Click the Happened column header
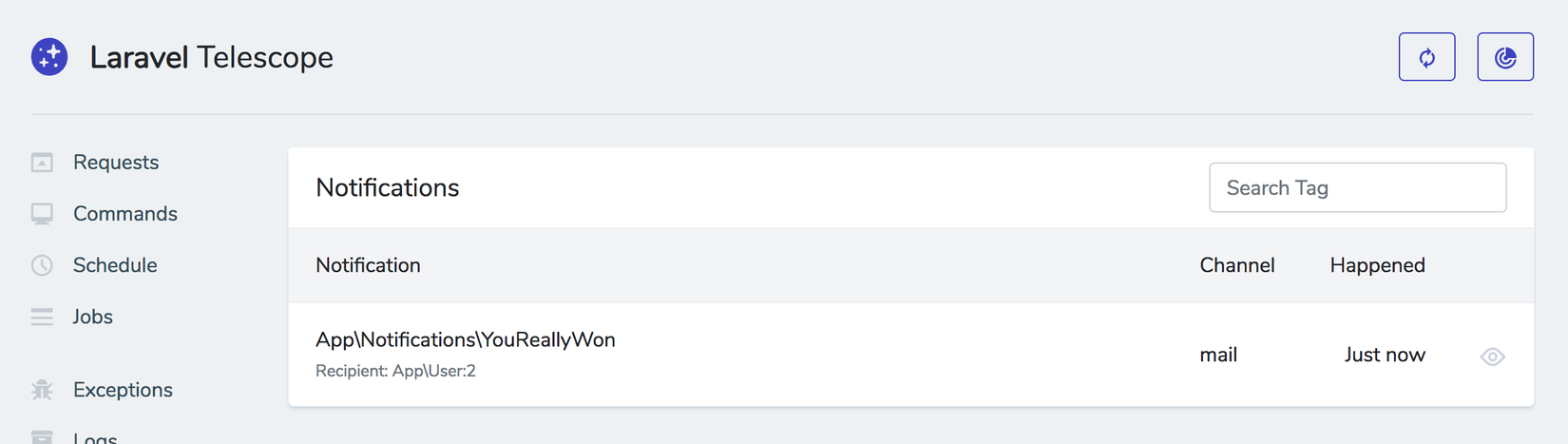1568x444 pixels. [1377, 265]
